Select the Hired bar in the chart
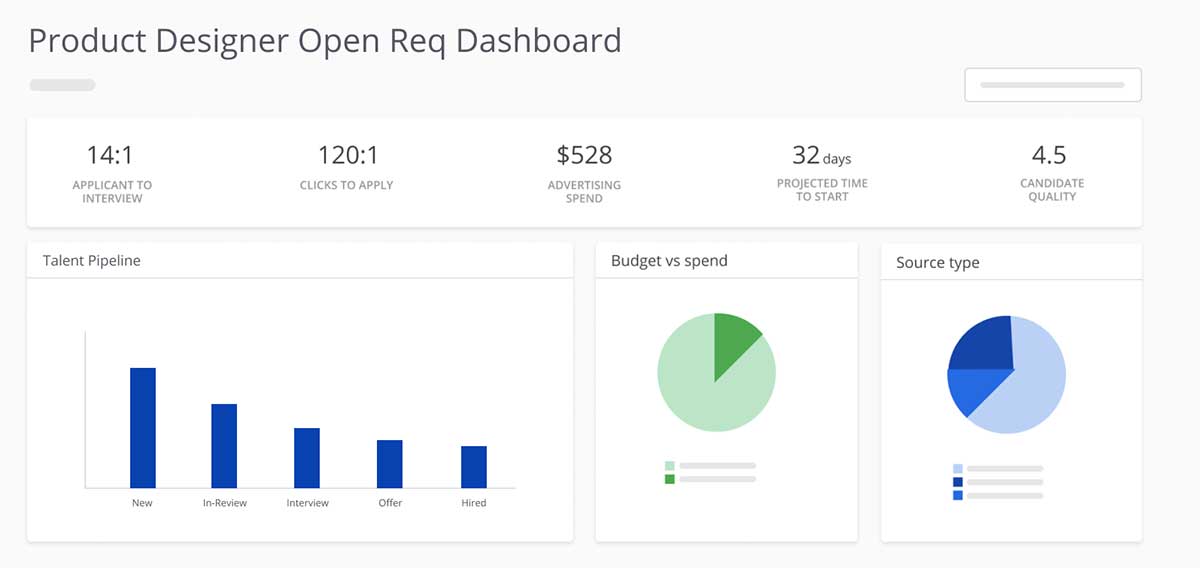 tap(474, 466)
